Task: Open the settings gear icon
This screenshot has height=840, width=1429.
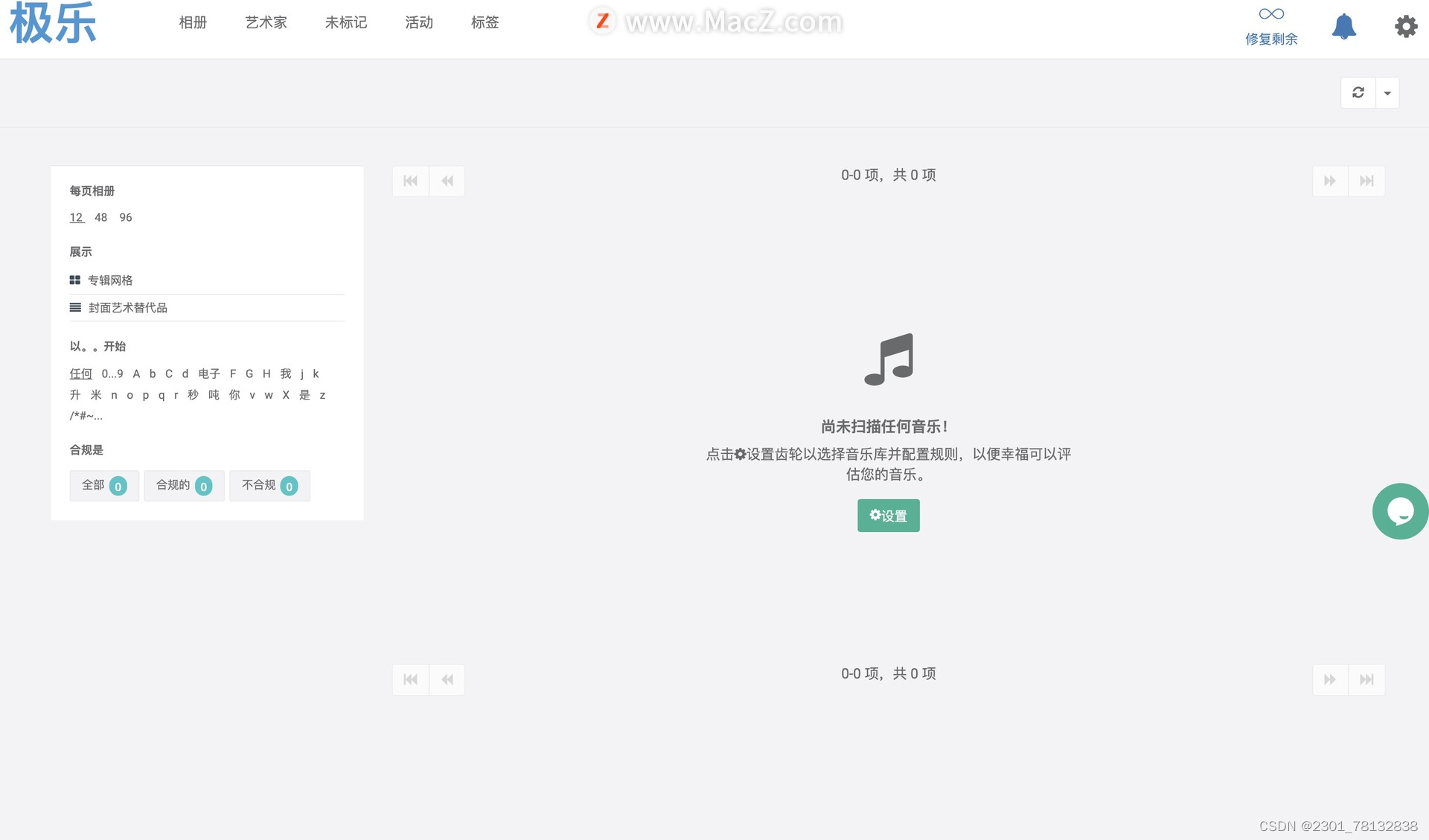Action: [1406, 27]
